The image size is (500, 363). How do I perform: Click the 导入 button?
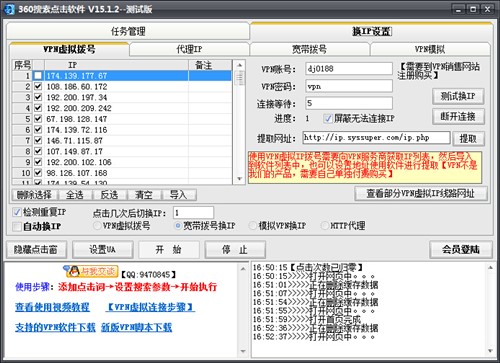(x=179, y=195)
